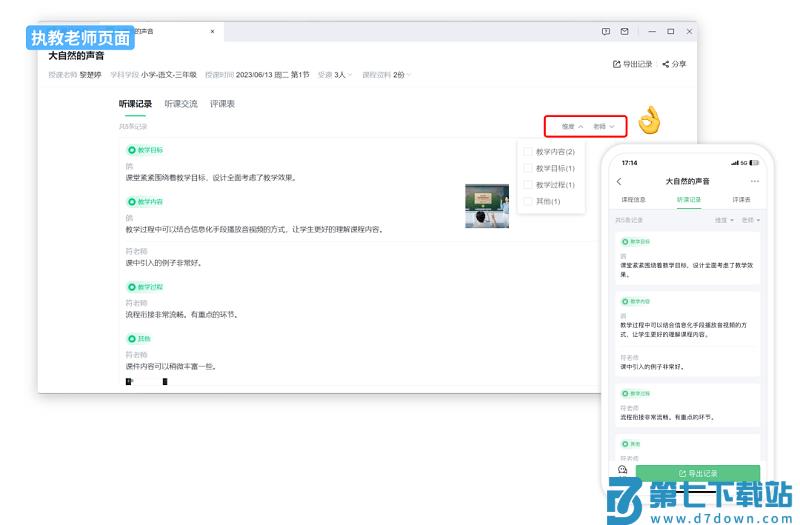Image resolution: width=800 pixels, height=525 pixels.
Task: Click the green 教学过程 tag icon in desktop list
Action: (x=132, y=287)
